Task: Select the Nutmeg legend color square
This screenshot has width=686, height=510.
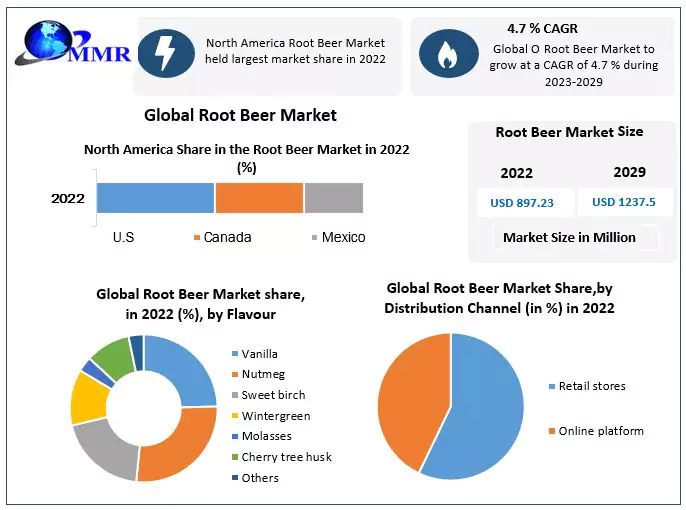Action: tap(236, 374)
